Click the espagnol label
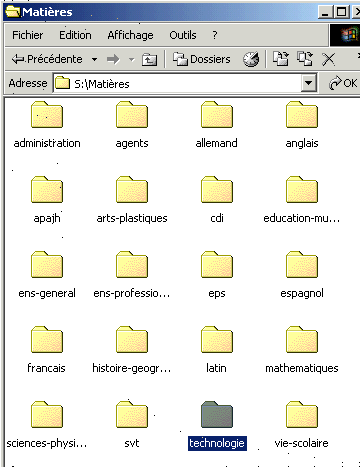Viewport: 360px width, 467px height. click(302, 294)
